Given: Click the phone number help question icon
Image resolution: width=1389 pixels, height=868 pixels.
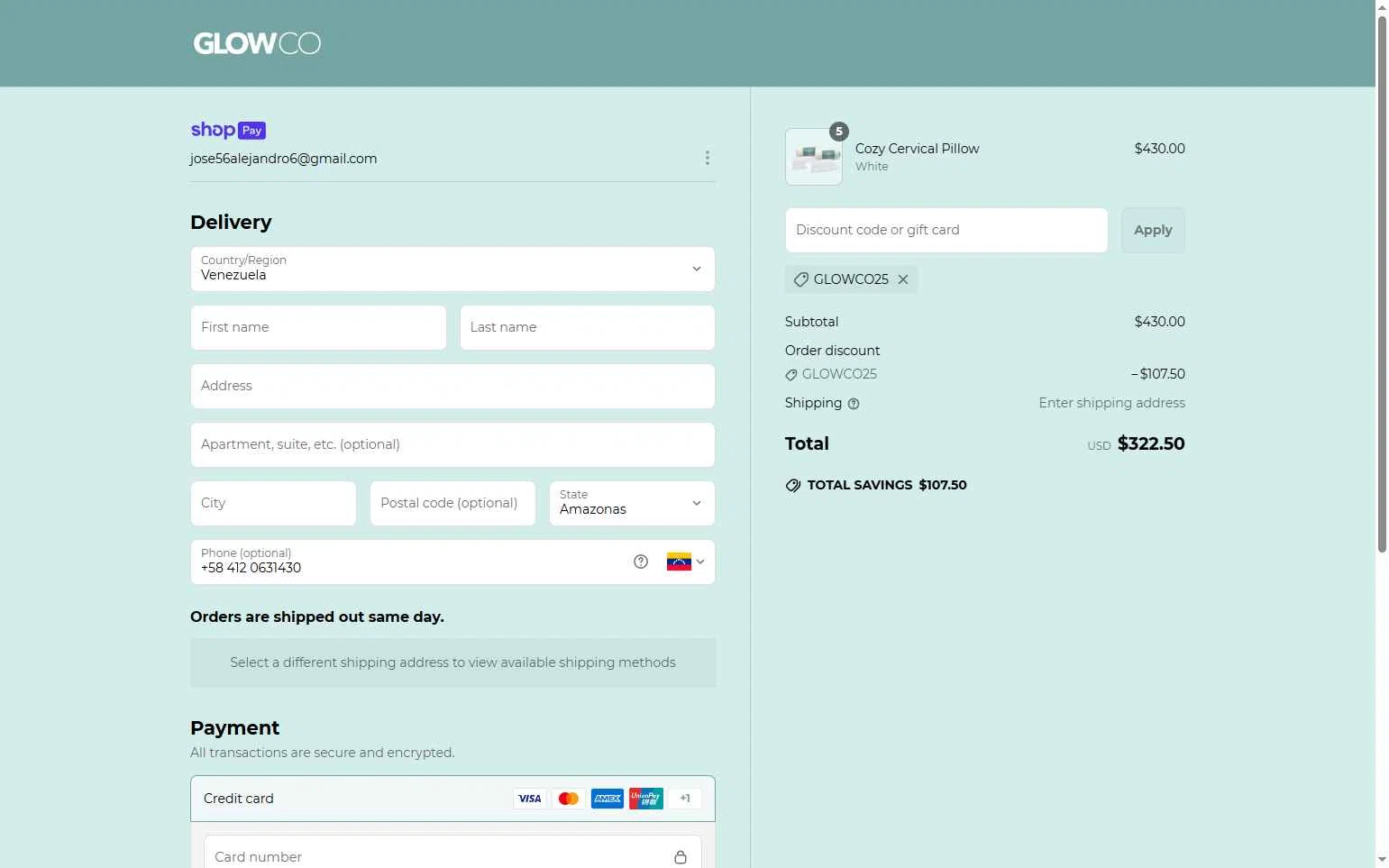Looking at the screenshot, I should tap(641, 562).
